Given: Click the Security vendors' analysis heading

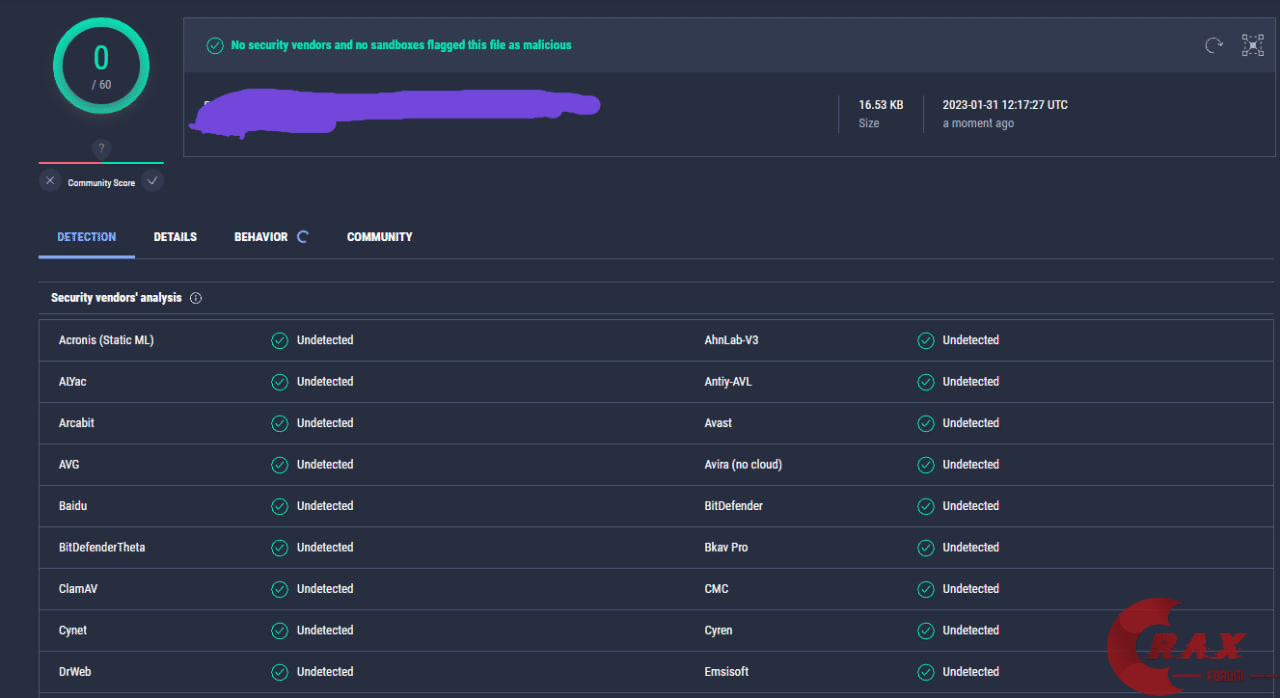Looking at the screenshot, I should (x=116, y=298).
